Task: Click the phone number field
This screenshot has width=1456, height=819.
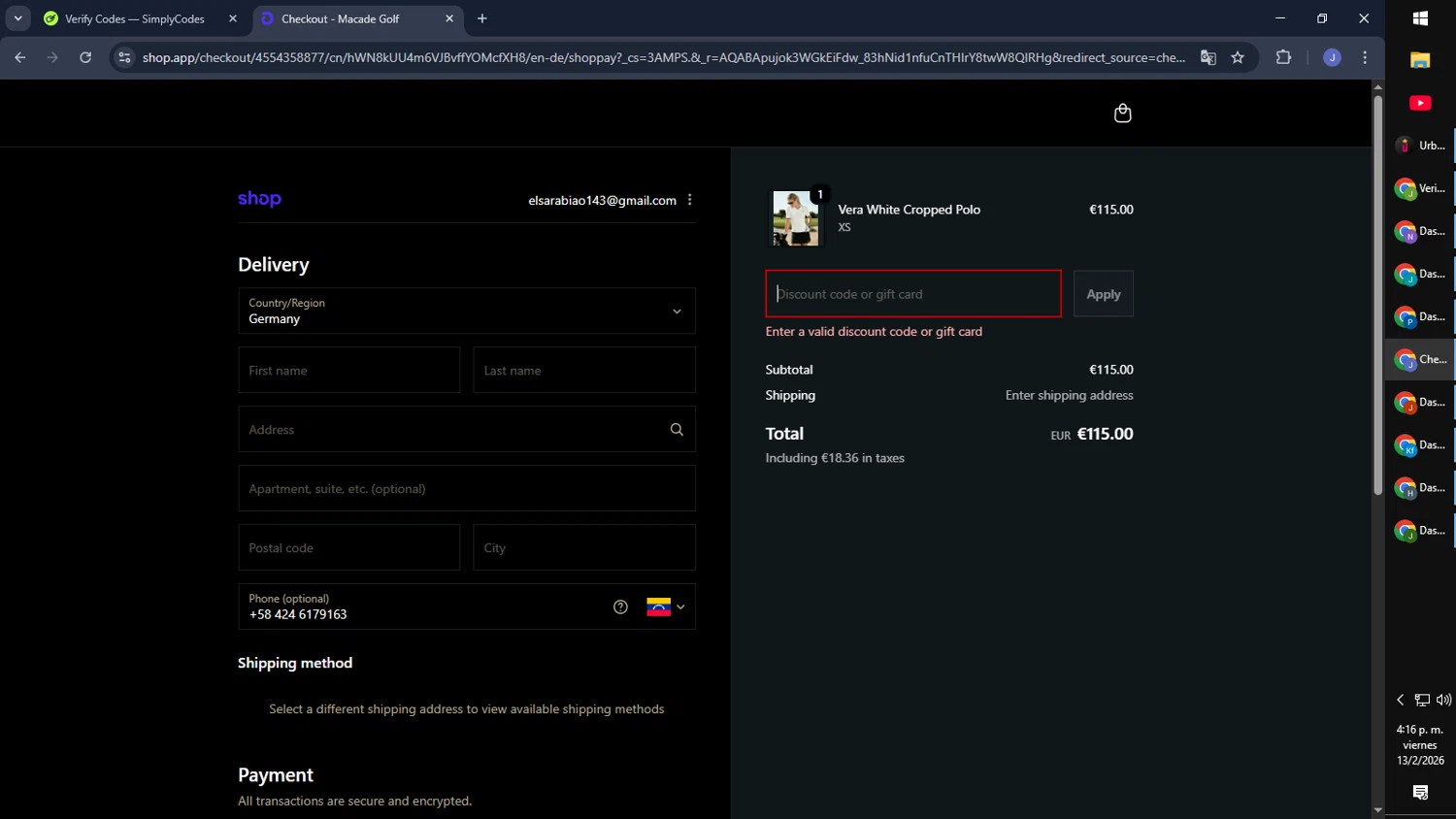Action: coord(422,606)
